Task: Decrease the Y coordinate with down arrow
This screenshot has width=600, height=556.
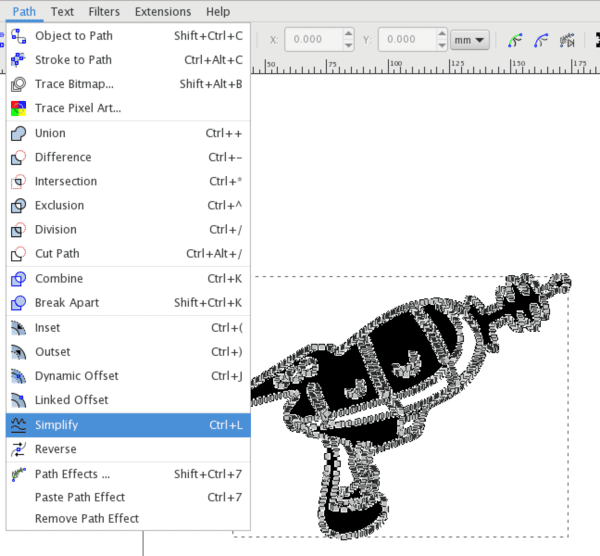Action: 439,46
